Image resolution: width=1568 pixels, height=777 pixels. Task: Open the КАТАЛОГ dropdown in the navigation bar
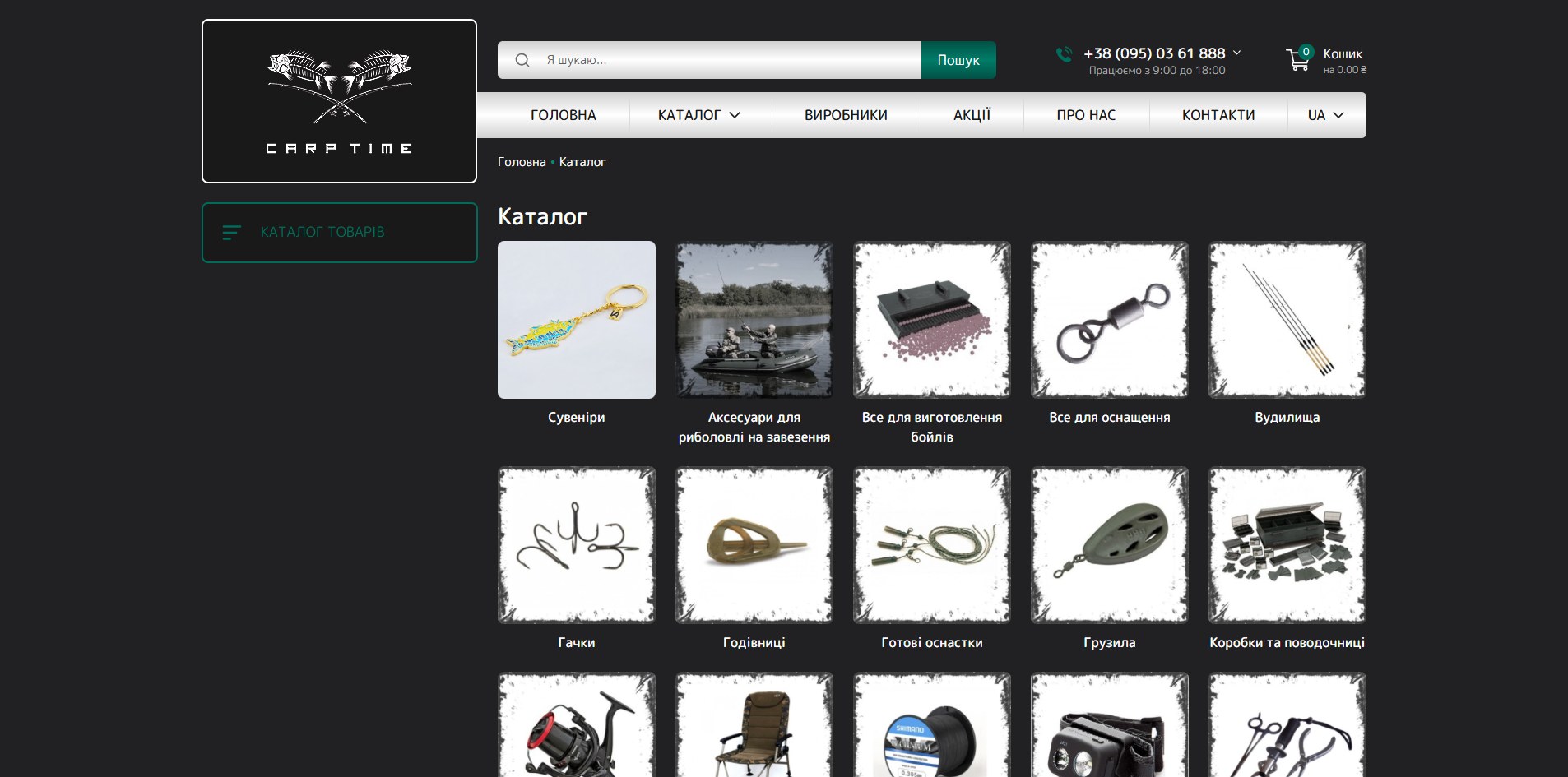click(x=699, y=115)
